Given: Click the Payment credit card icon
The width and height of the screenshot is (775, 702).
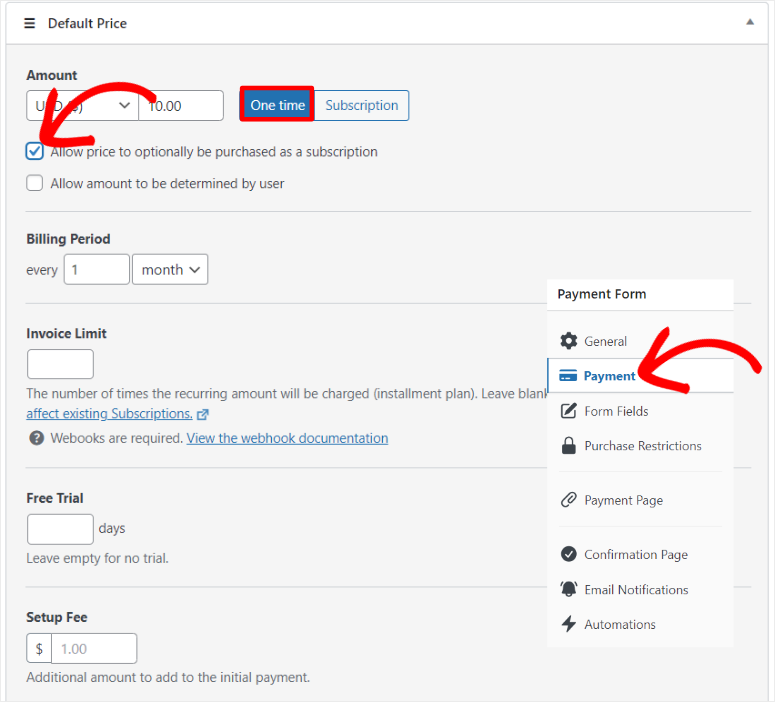Looking at the screenshot, I should (568, 376).
